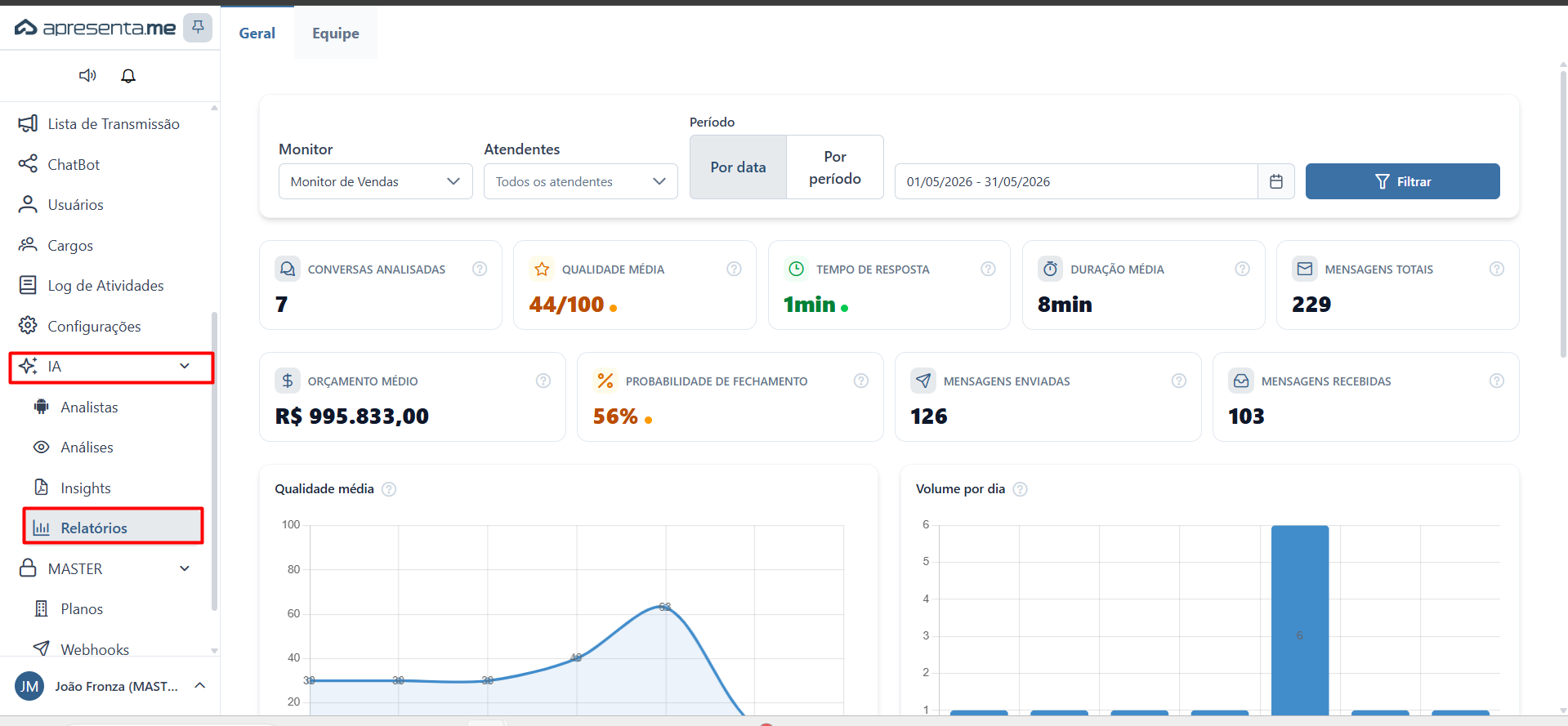
Task: Show help for Tempo de Resposta
Action: (989, 269)
